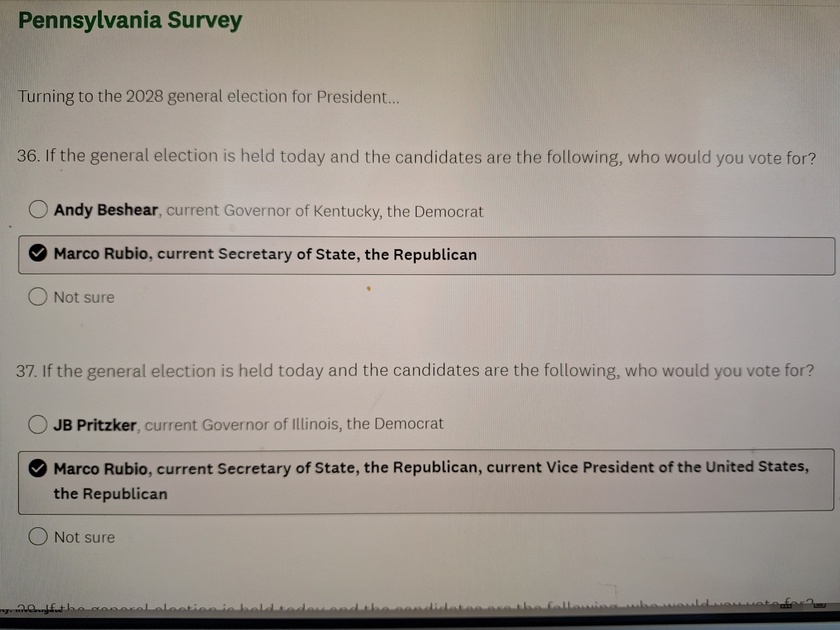Click the Governor of Kentucky description text
The width and height of the screenshot is (840, 630).
point(325,211)
